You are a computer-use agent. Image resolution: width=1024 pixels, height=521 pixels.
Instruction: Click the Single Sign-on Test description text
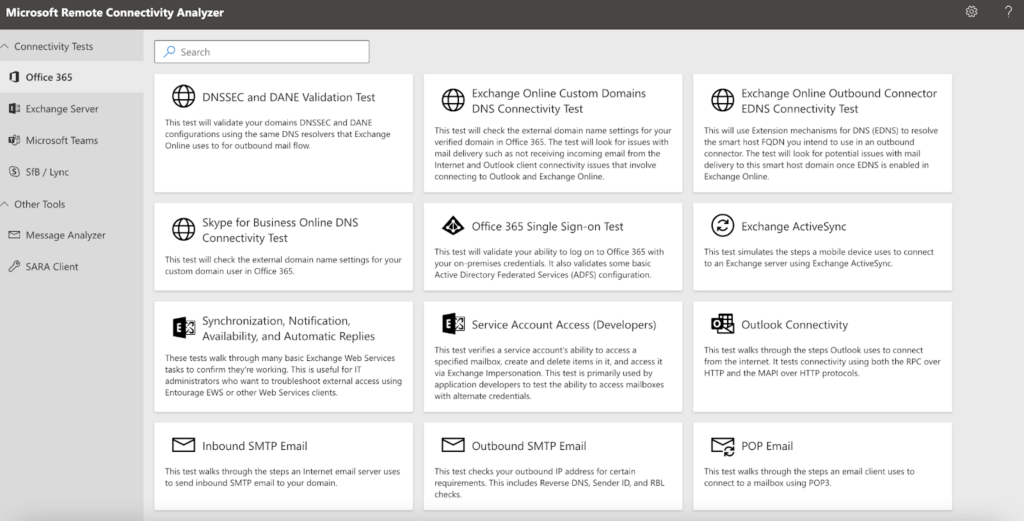coord(549,263)
